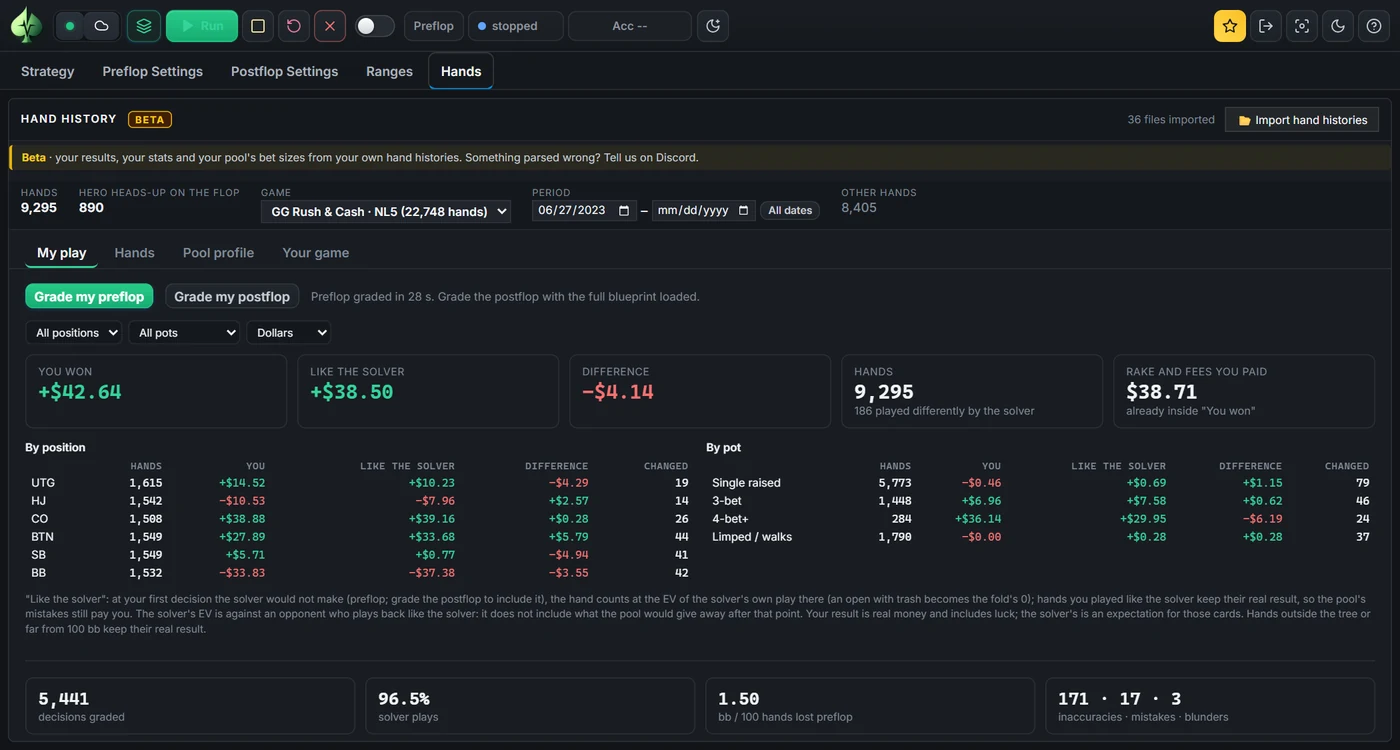Toggle dark mode with the moon icon
The height and width of the screenshot is (750, 1400).
click(x=1338, y=26)
